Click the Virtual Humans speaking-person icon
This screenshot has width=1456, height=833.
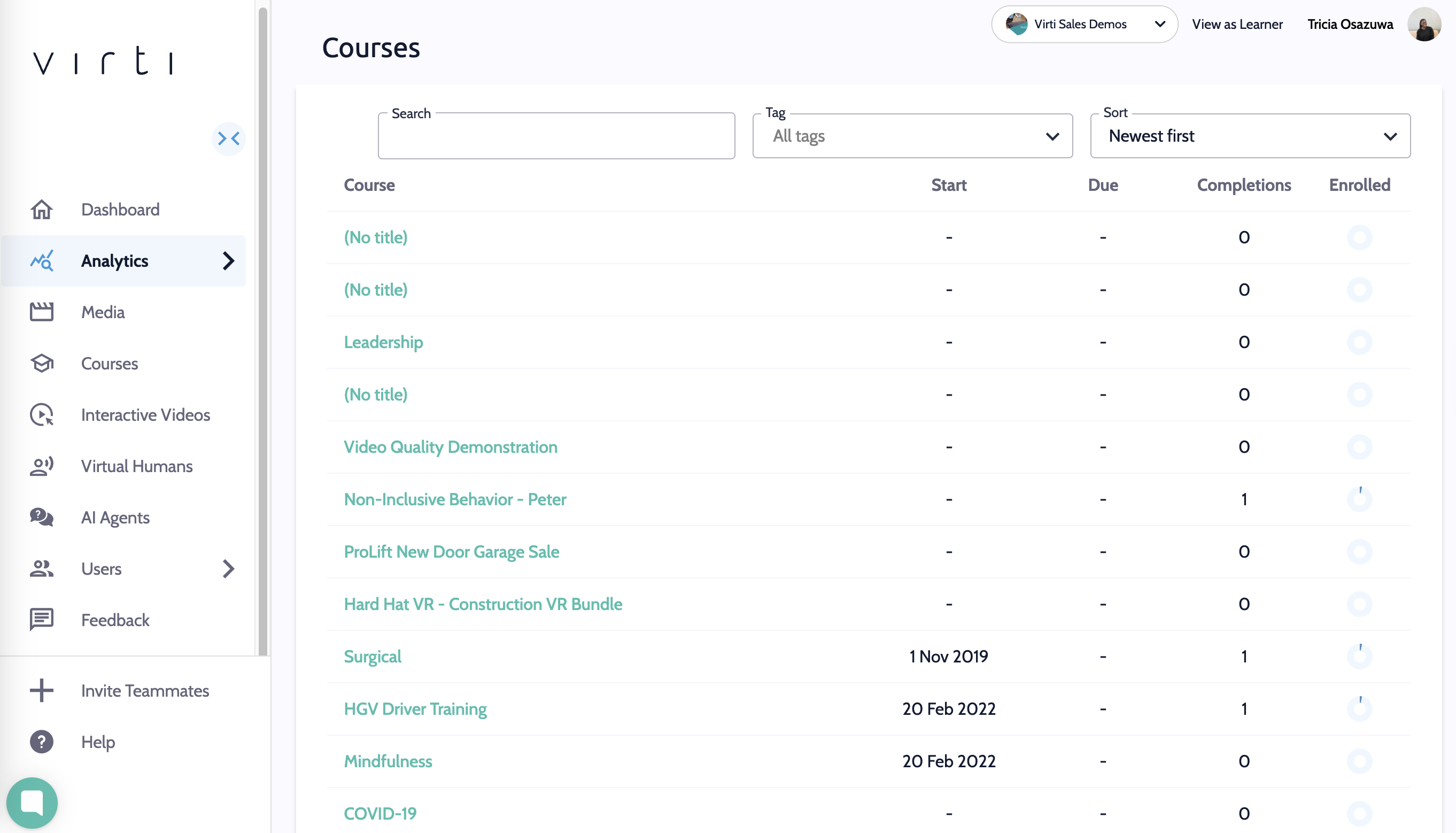tap(41, 466)
